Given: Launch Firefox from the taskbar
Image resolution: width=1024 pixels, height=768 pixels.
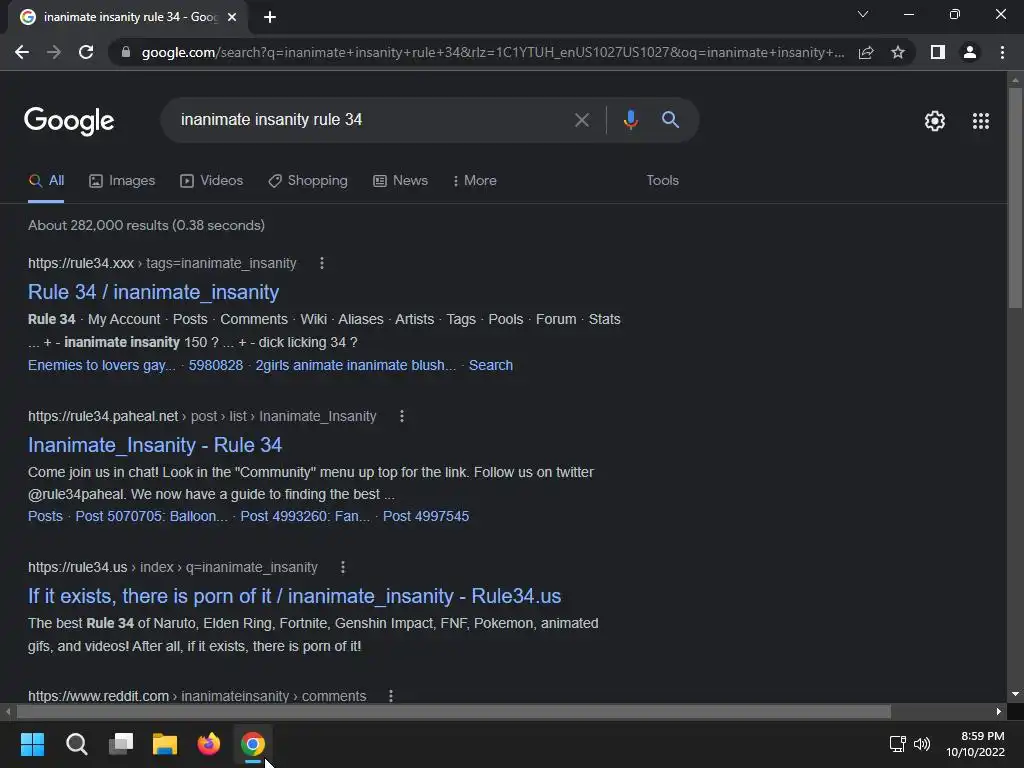Looking at the screenshot, I should coord(209,744).
